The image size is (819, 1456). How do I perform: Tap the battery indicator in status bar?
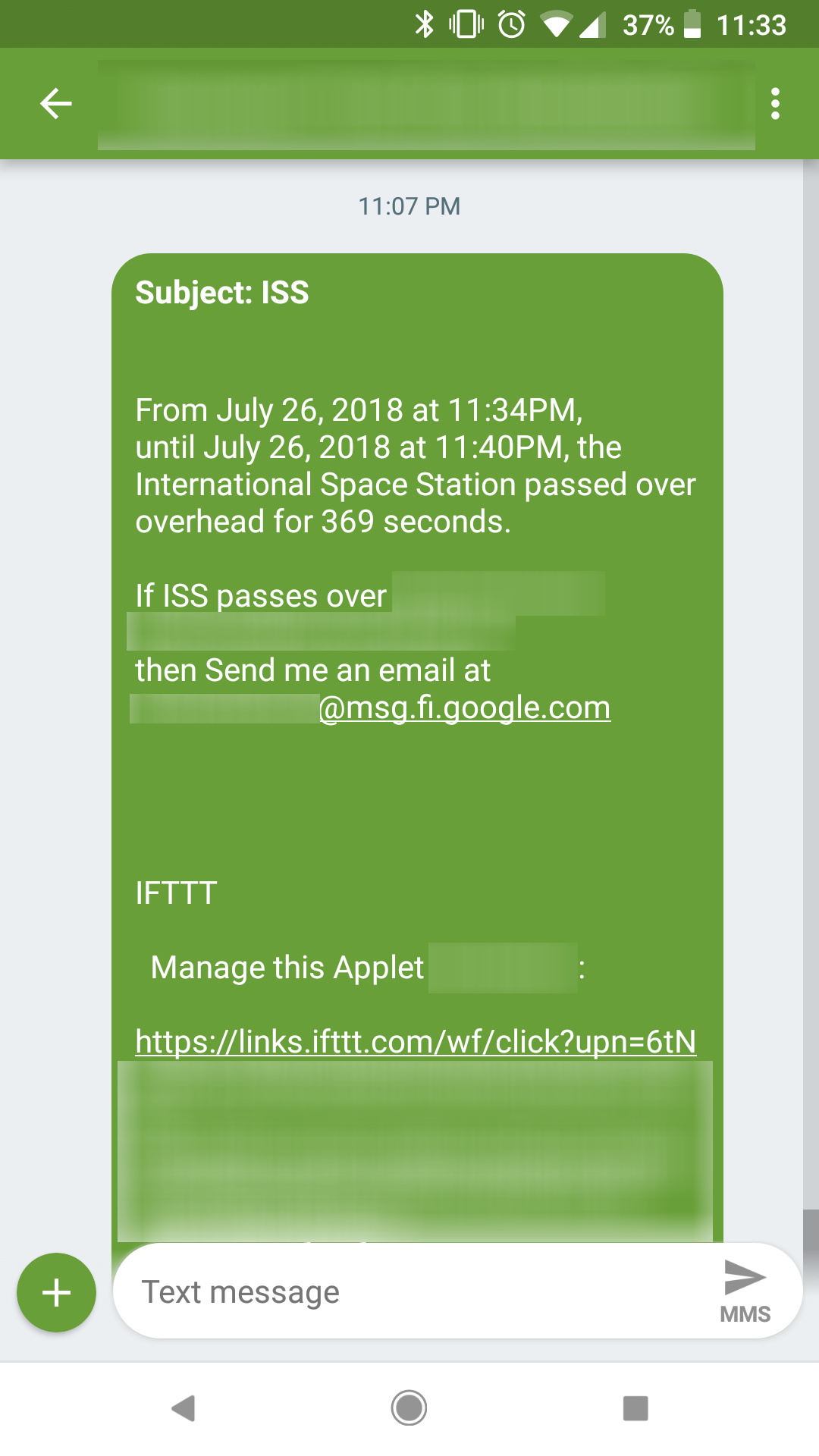(x=694, y=24)
